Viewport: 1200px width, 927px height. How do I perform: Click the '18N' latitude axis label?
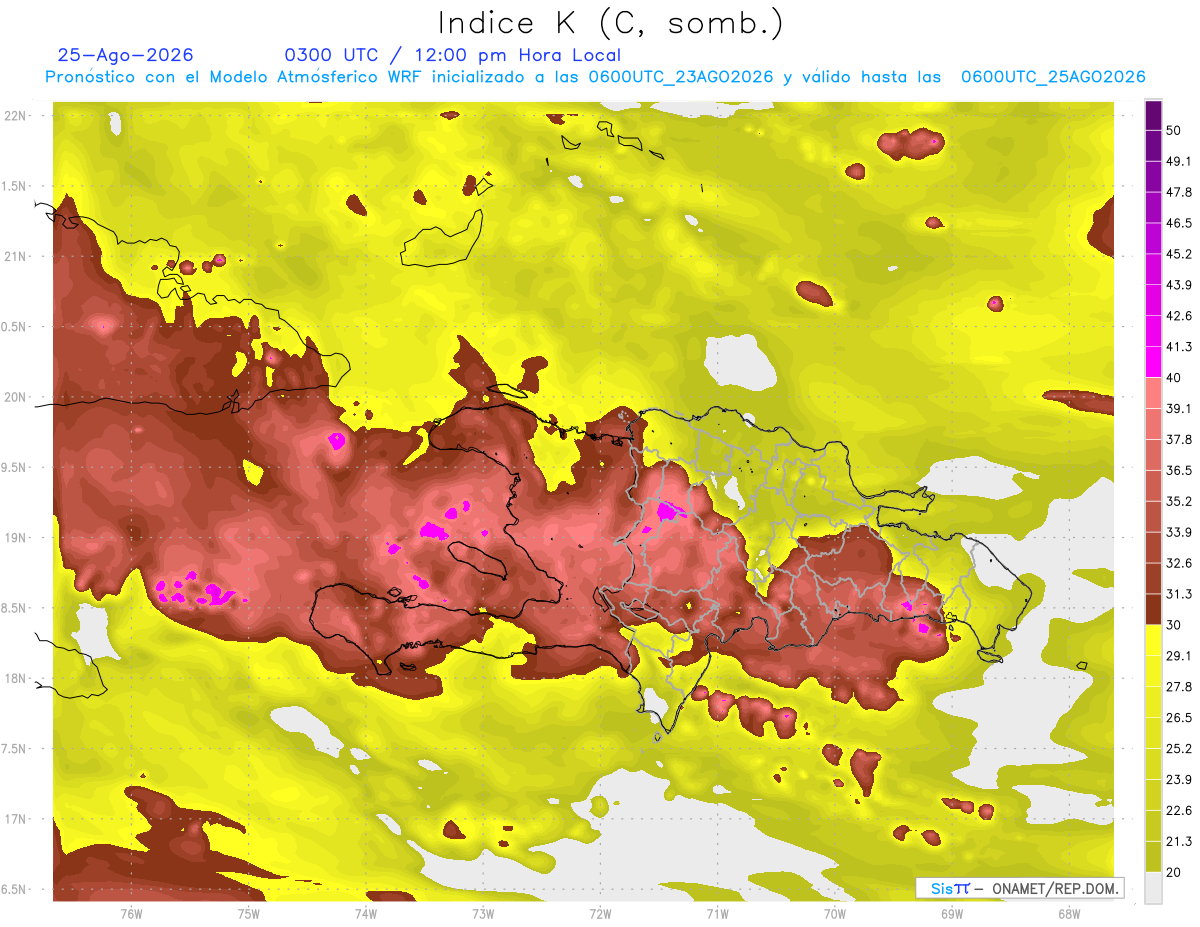tap(15, 678)
